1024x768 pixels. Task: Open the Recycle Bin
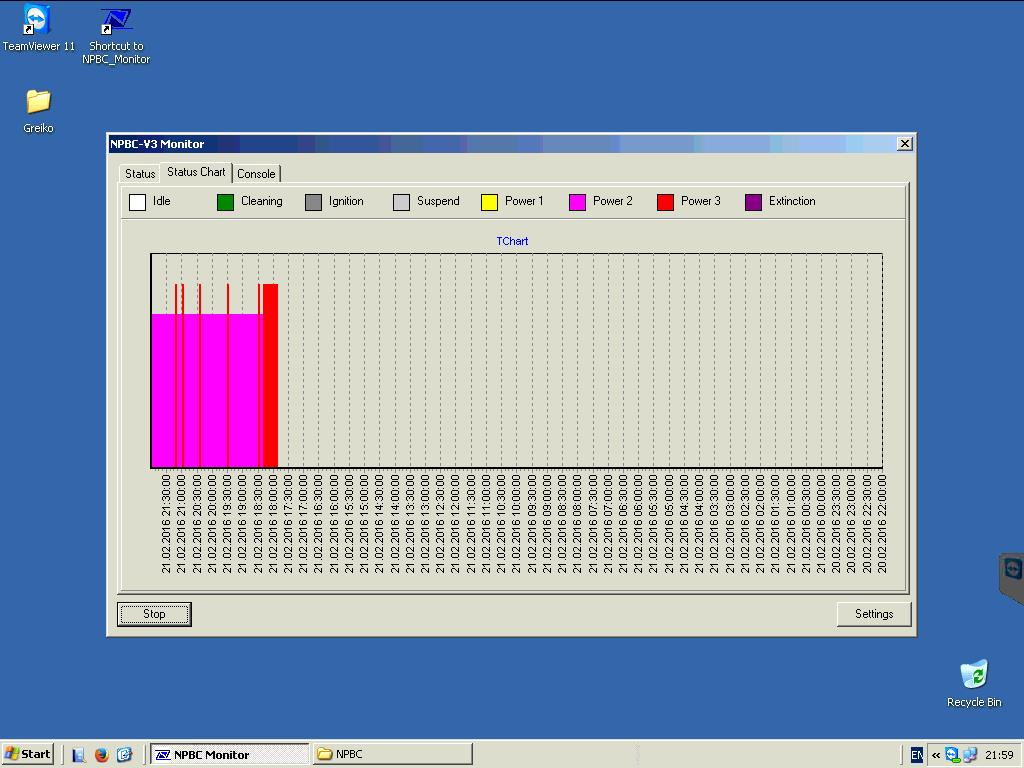click(x=972, y=676)
